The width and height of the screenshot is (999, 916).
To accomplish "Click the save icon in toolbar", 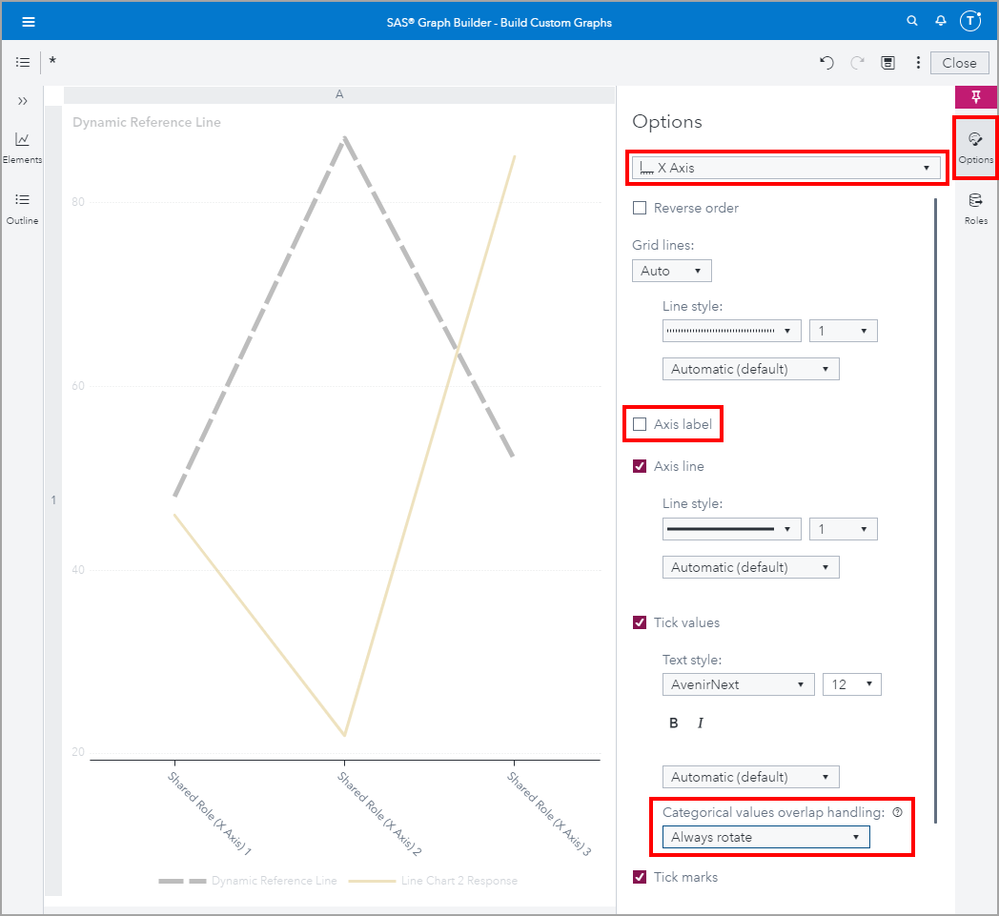I will point(888,62).
